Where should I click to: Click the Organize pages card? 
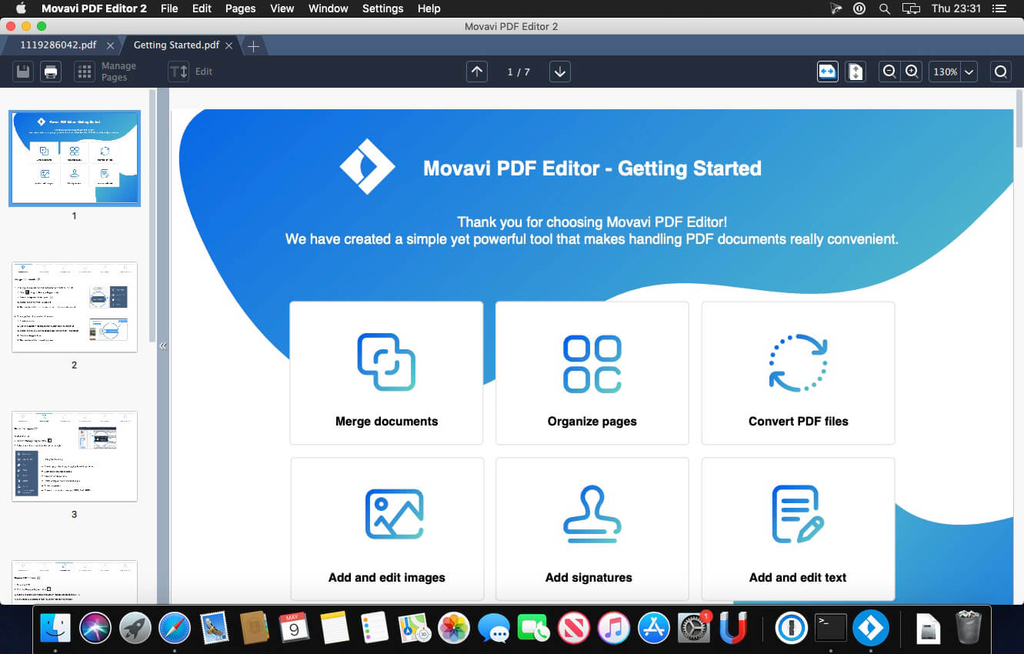[592, 373]
